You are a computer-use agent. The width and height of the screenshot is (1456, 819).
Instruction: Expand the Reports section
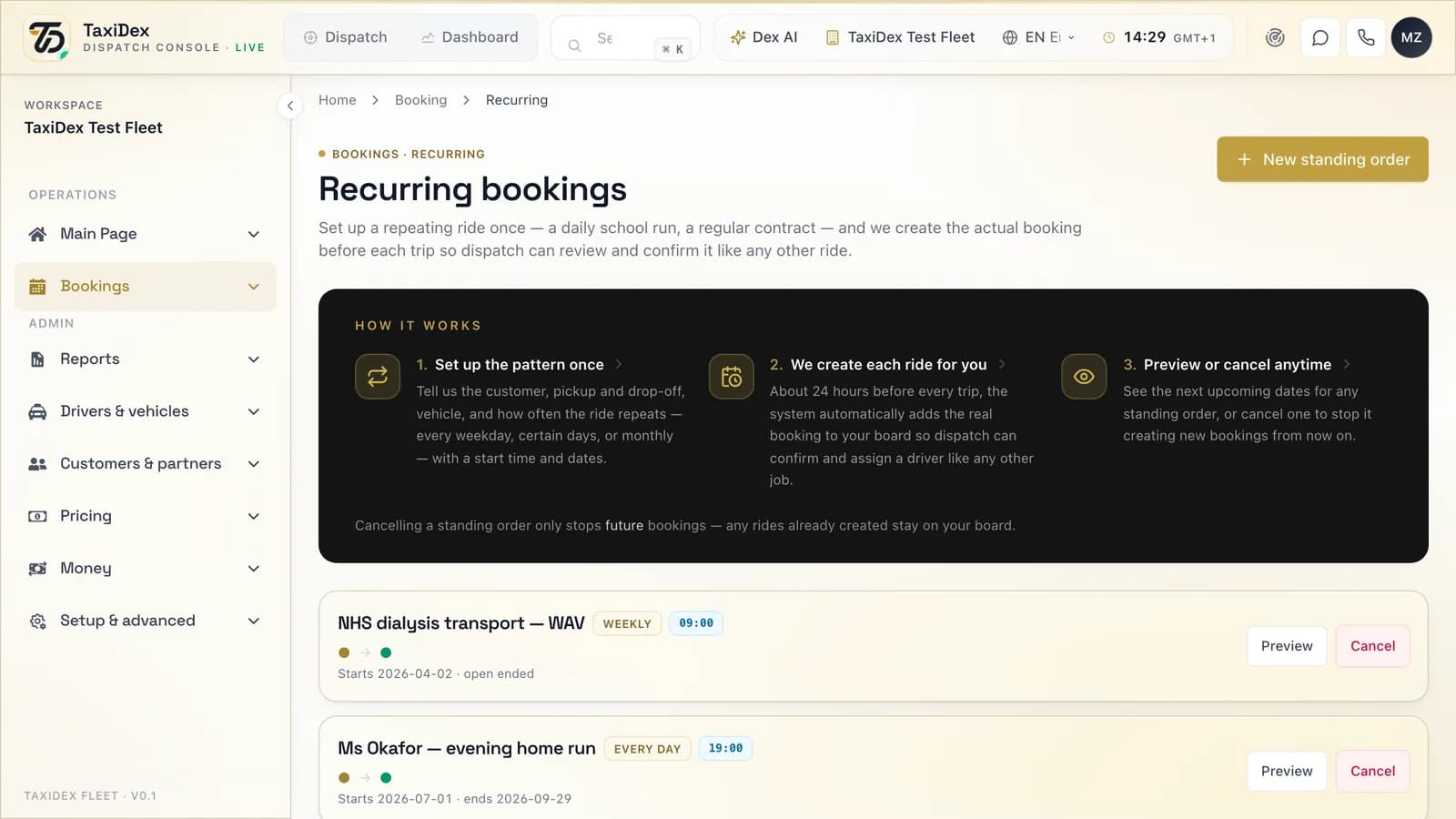[254, 359]
